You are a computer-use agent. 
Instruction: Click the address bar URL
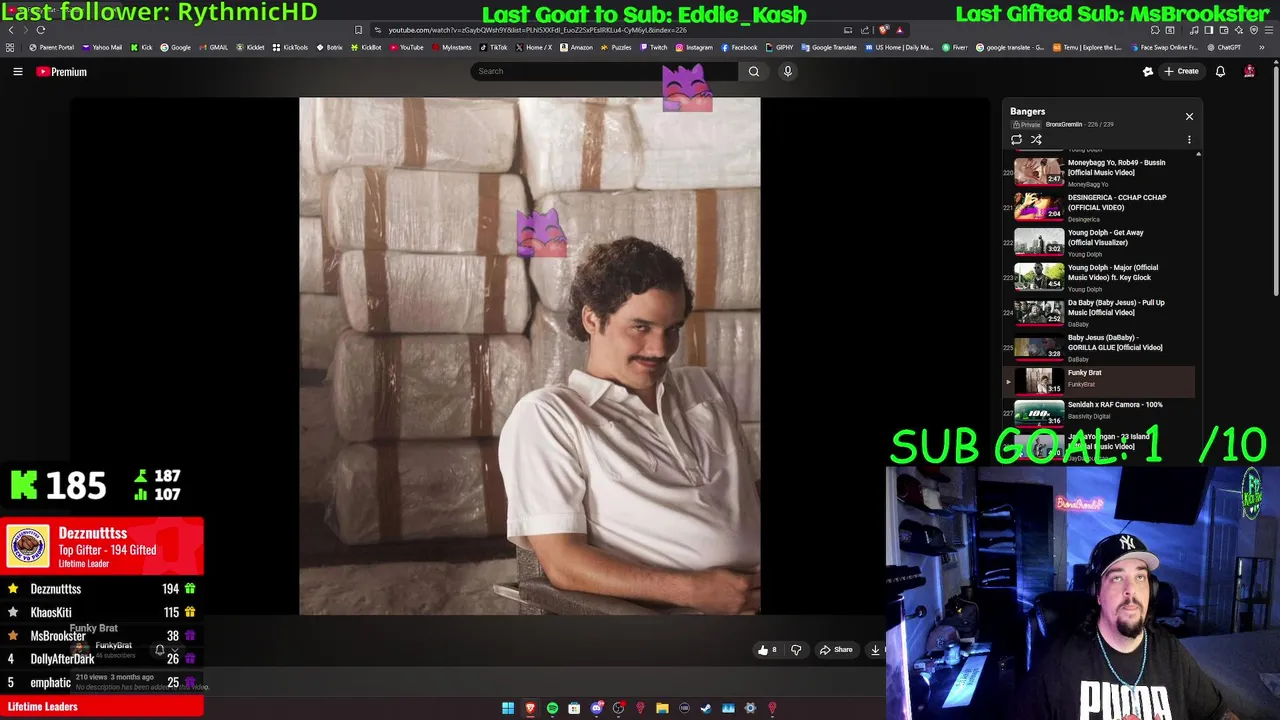pyautogui.click(x=537, y=30)
